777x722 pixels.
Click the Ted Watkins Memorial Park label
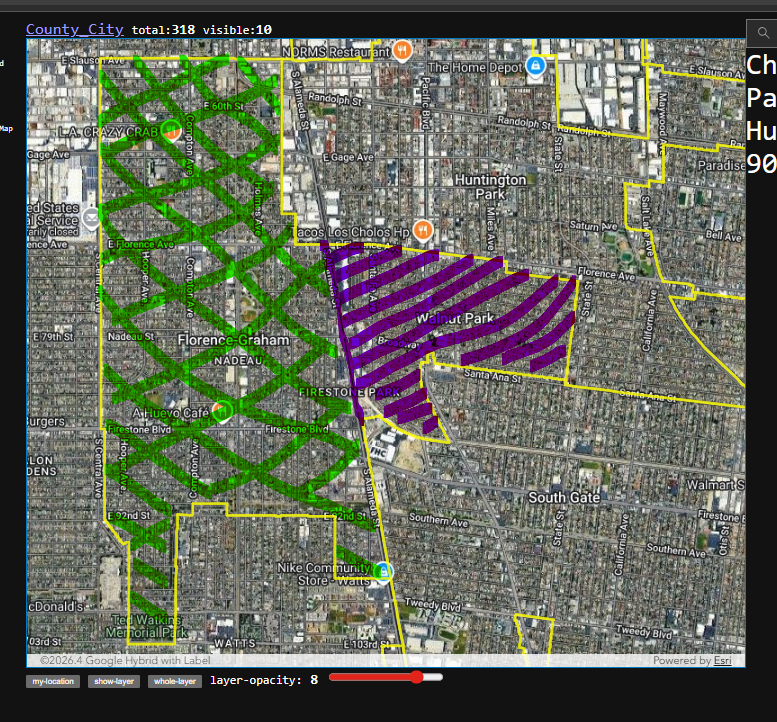point(147,626)
